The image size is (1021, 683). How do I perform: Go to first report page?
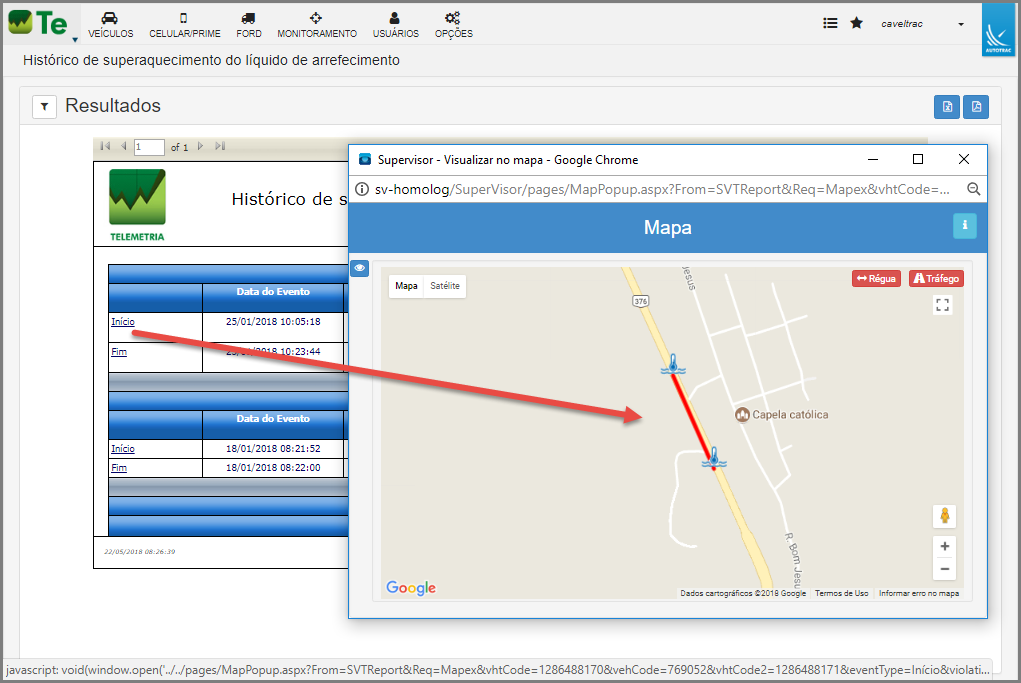pos(105,146)
